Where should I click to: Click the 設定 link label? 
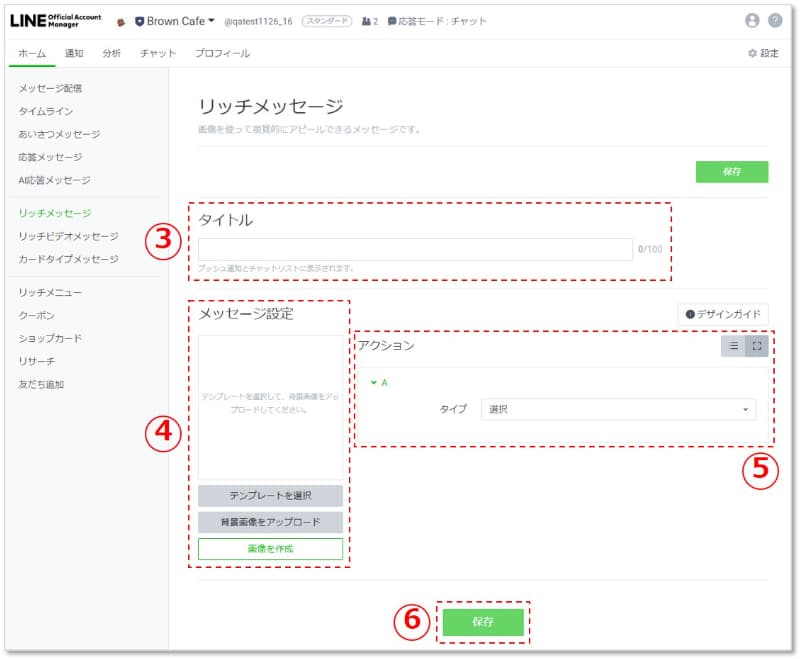tap(769, 53)
